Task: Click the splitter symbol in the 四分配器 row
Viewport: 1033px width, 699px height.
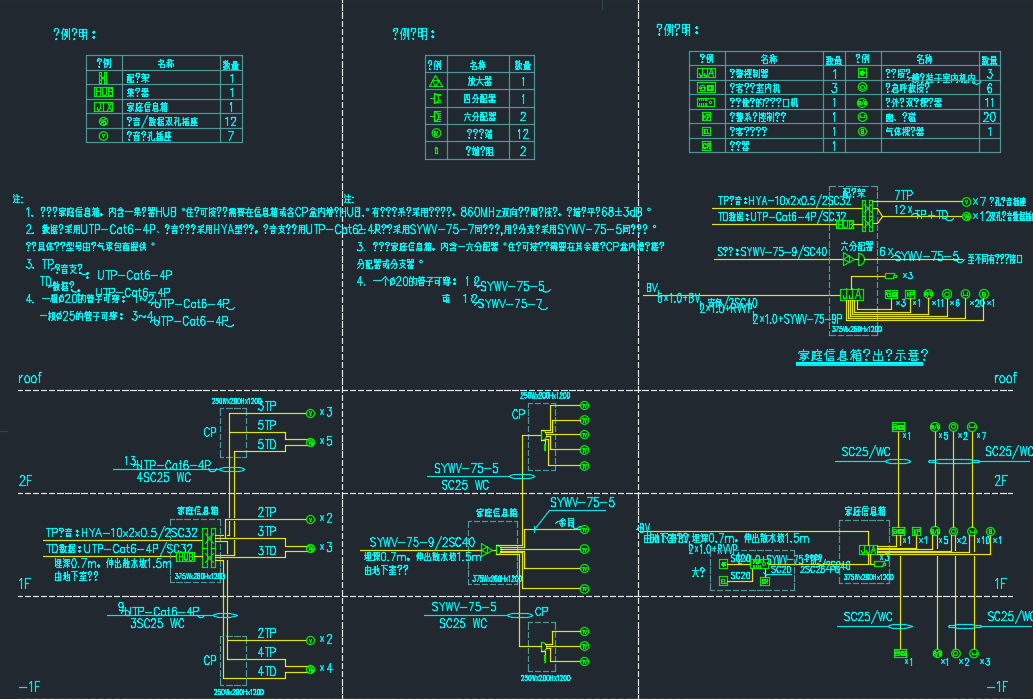Action: 435,99
